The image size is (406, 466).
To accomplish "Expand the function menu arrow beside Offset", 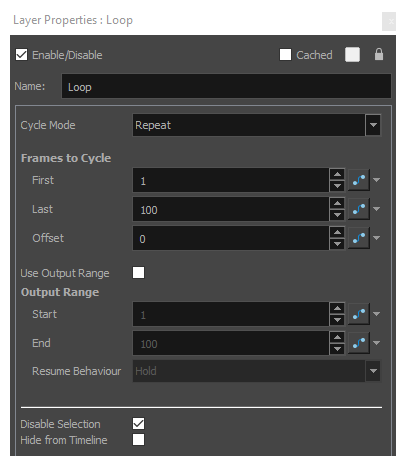I will 377,238.
